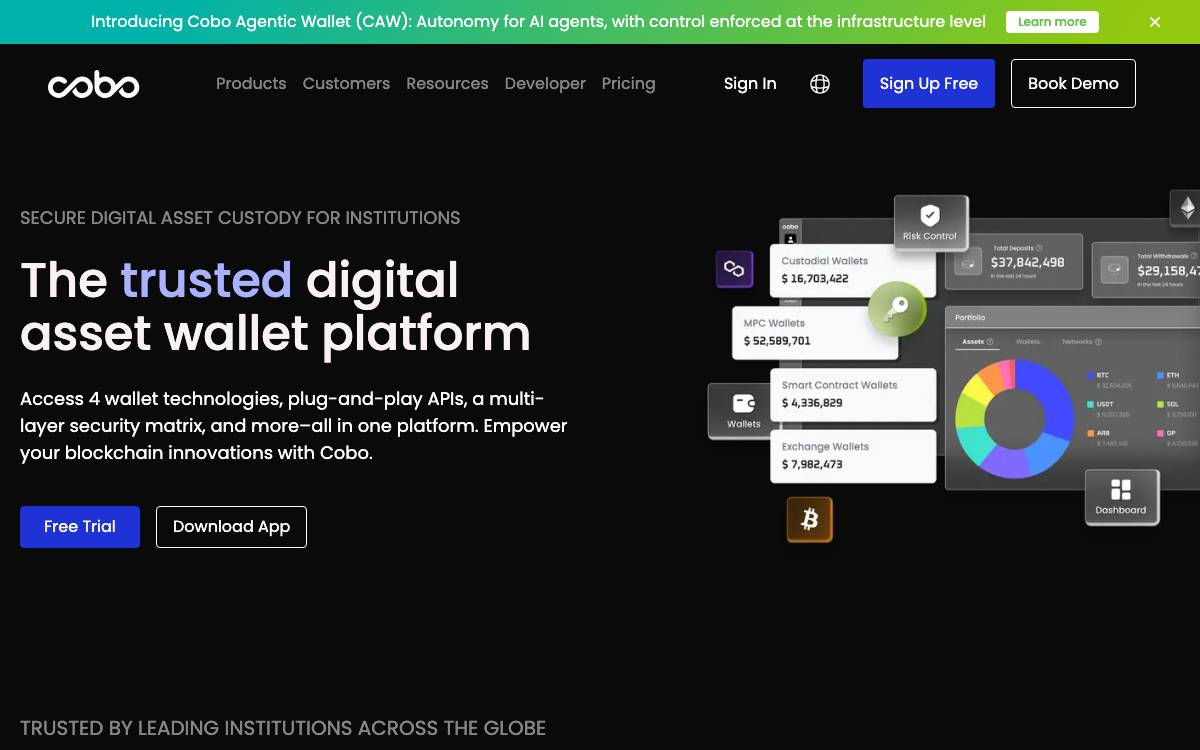Open the Customers menu
This screenshot has width=1200, height=750.
(346, 84)
